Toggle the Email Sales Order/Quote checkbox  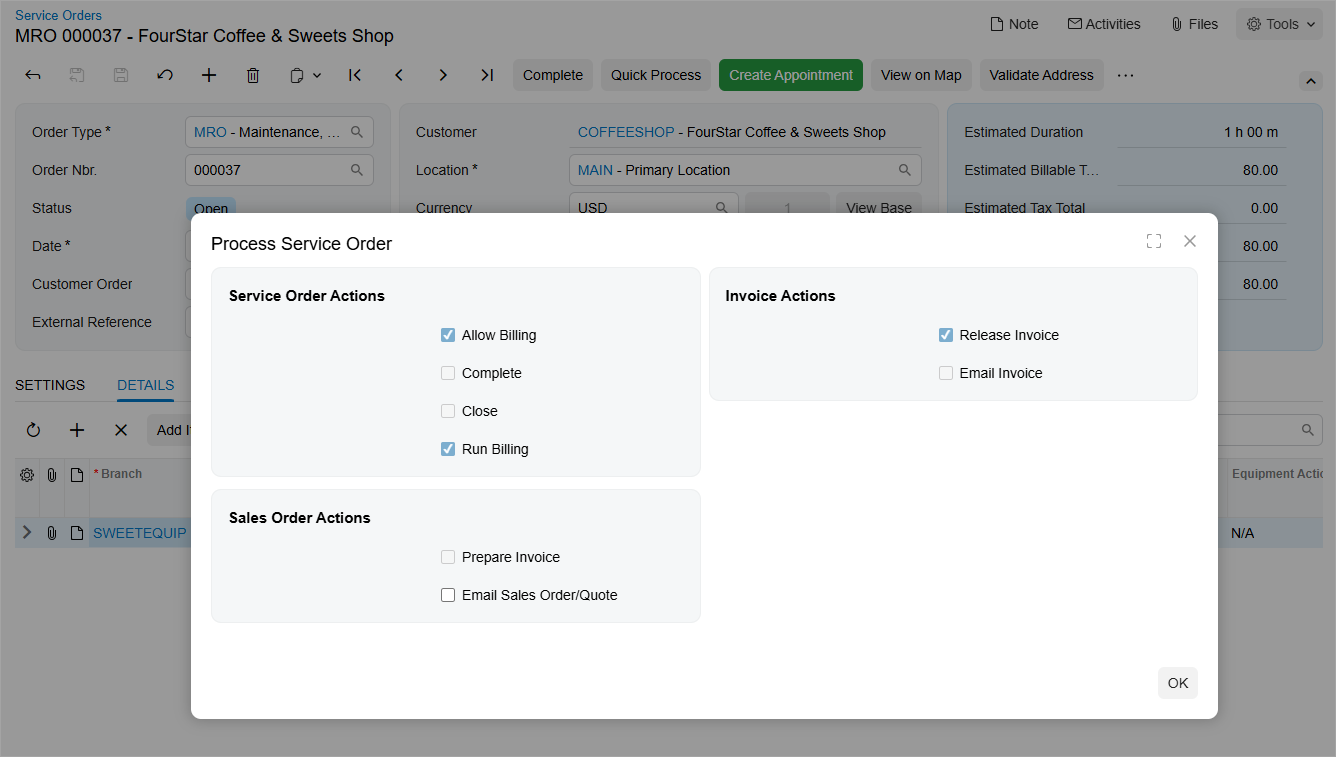(x=448, y=595)
